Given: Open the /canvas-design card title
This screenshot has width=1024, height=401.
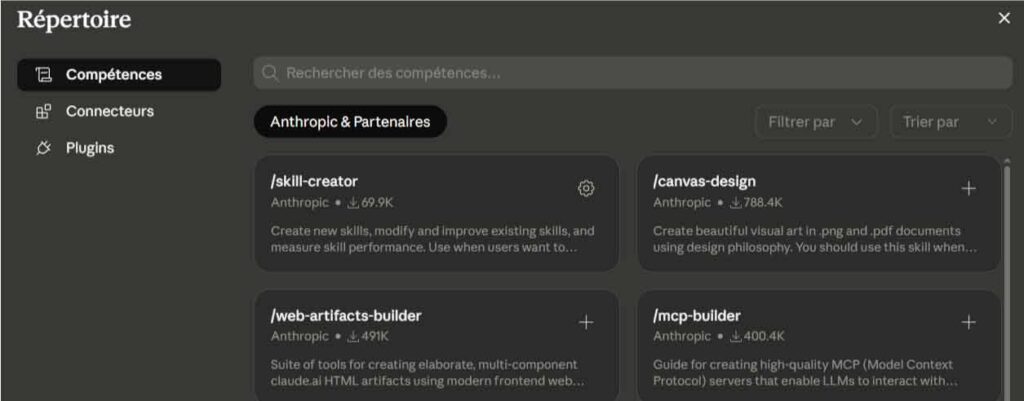Looking at the screenshot, I should coord(704,182).
